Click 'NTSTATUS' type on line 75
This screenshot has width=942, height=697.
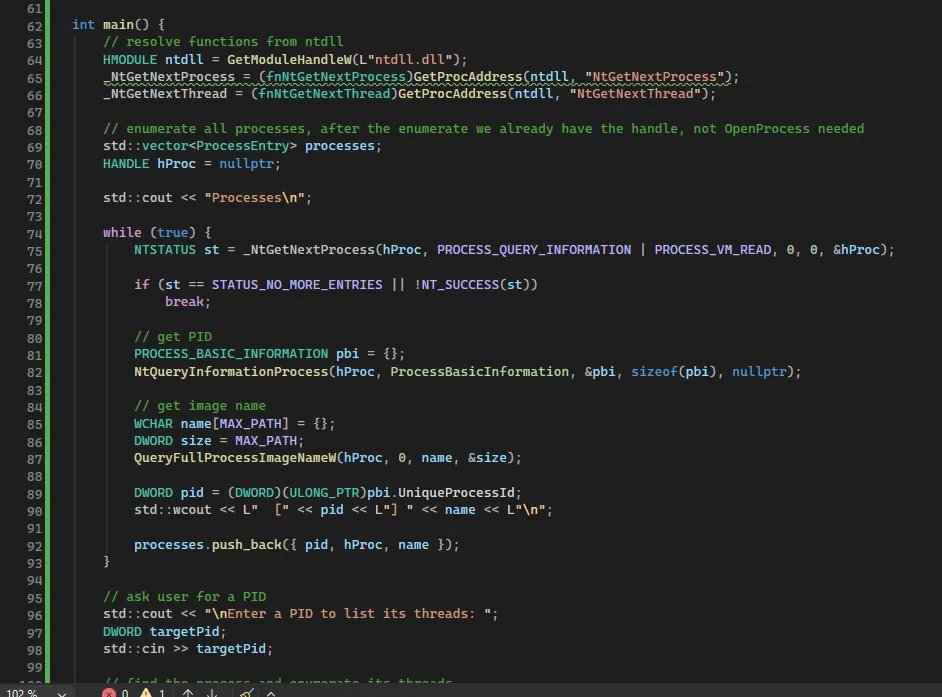click(165, 250)
